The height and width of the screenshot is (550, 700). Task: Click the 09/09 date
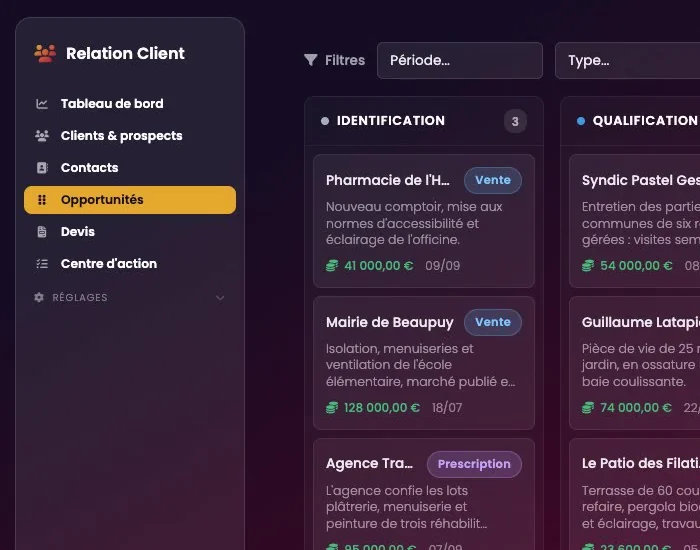click(x=442, y=266)
